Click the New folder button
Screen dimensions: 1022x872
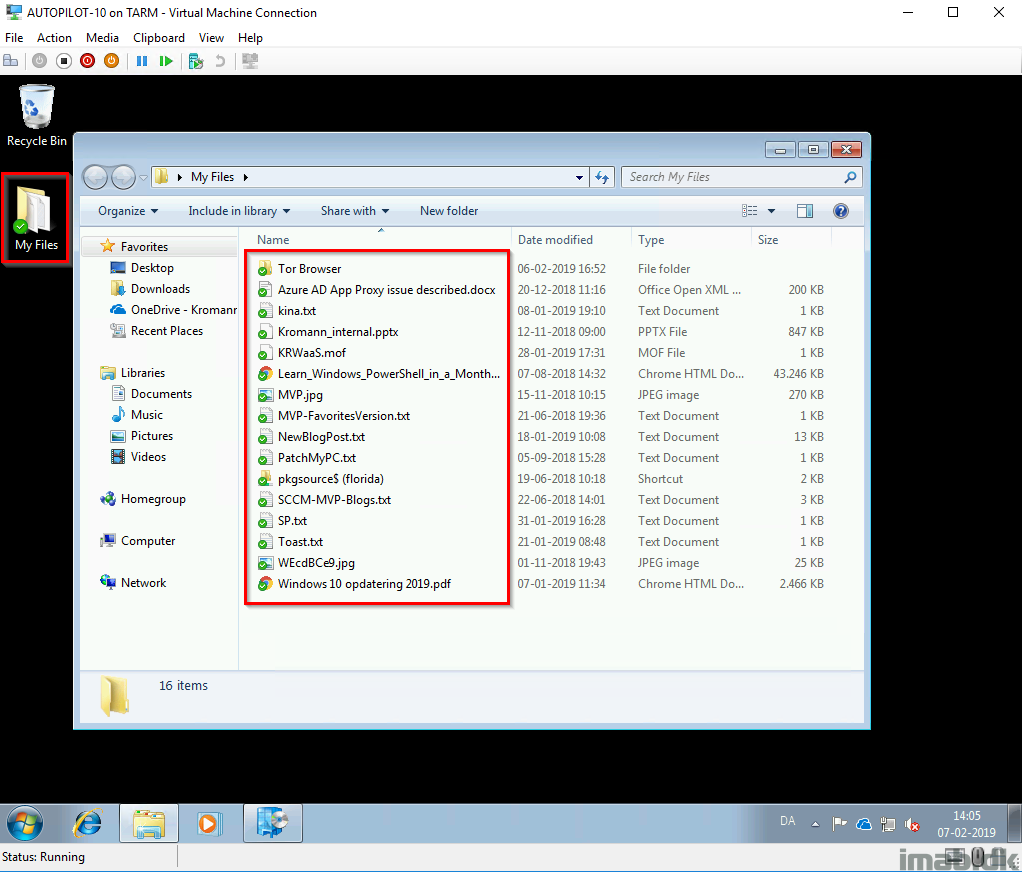448,211
